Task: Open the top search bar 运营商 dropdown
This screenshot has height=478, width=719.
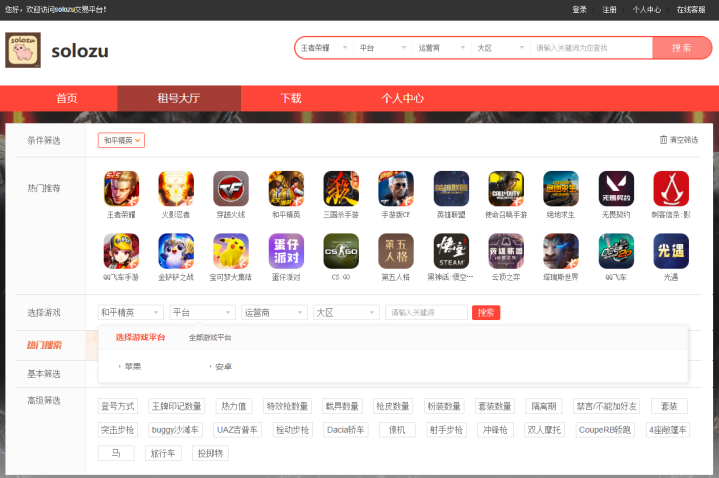Action: click(x=442, y=48)
